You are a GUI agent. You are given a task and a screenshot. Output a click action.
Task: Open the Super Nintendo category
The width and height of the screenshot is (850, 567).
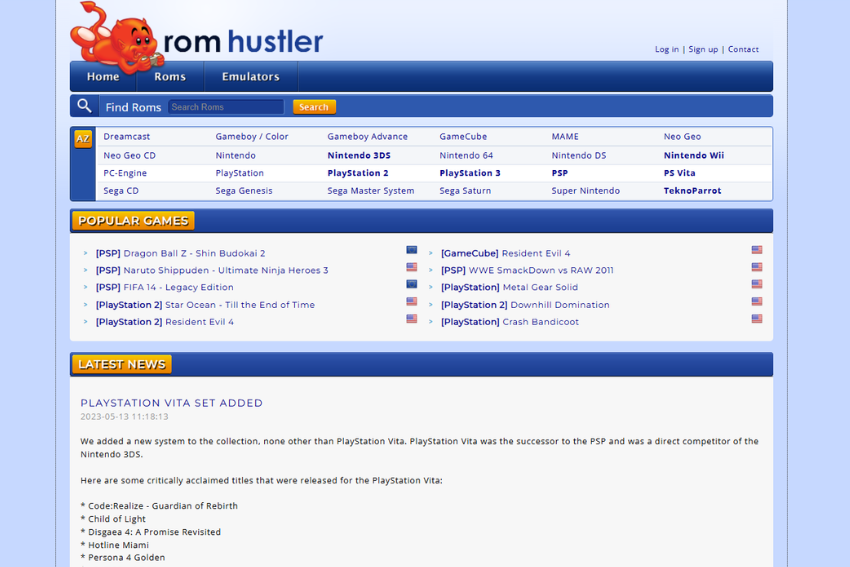585,191
